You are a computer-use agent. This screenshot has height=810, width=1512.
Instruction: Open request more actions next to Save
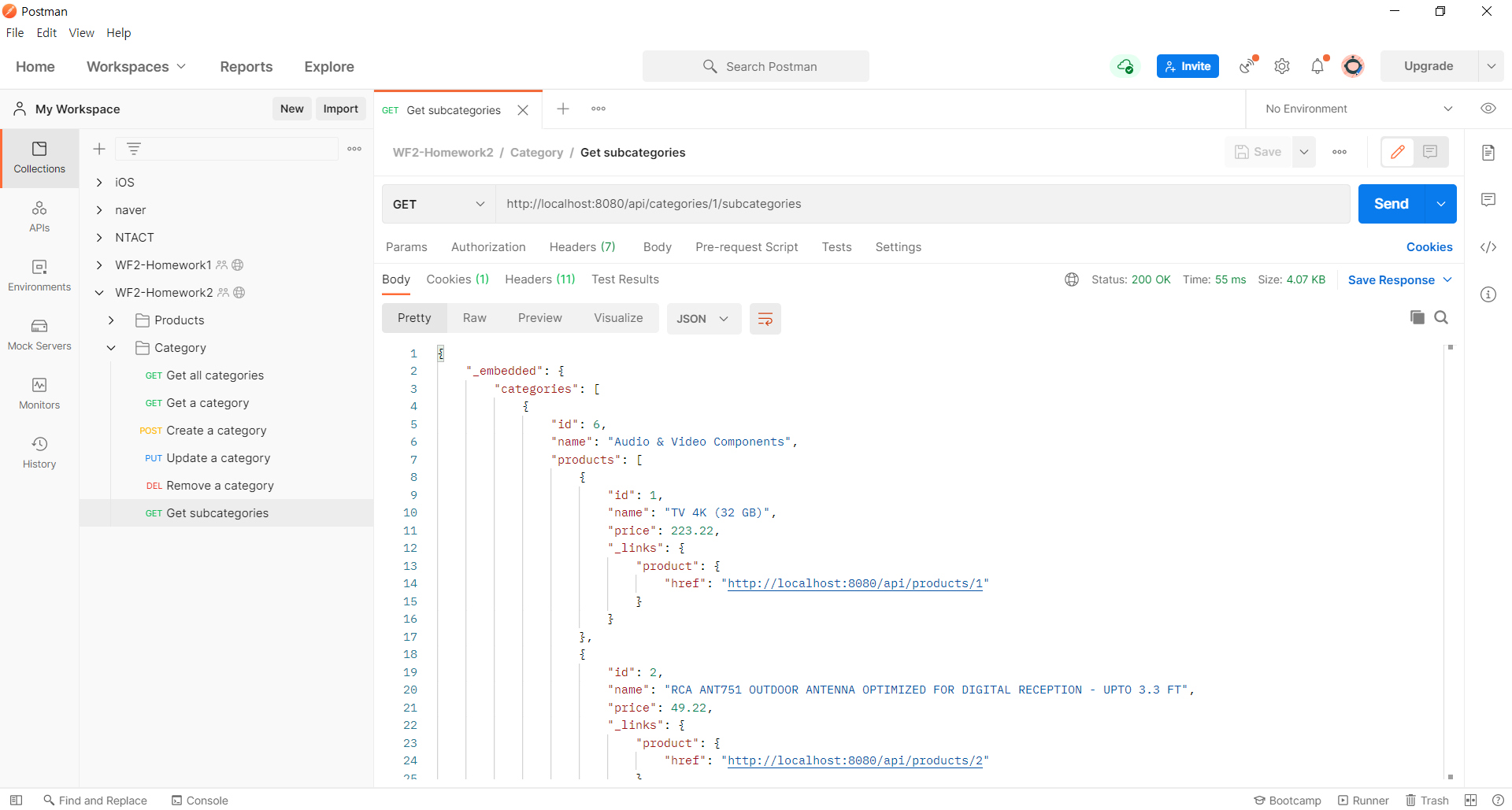[x=1340, y=152]
